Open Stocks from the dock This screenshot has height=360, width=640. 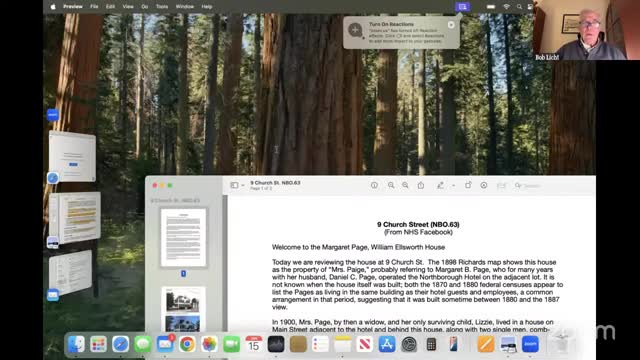point(276,344)
